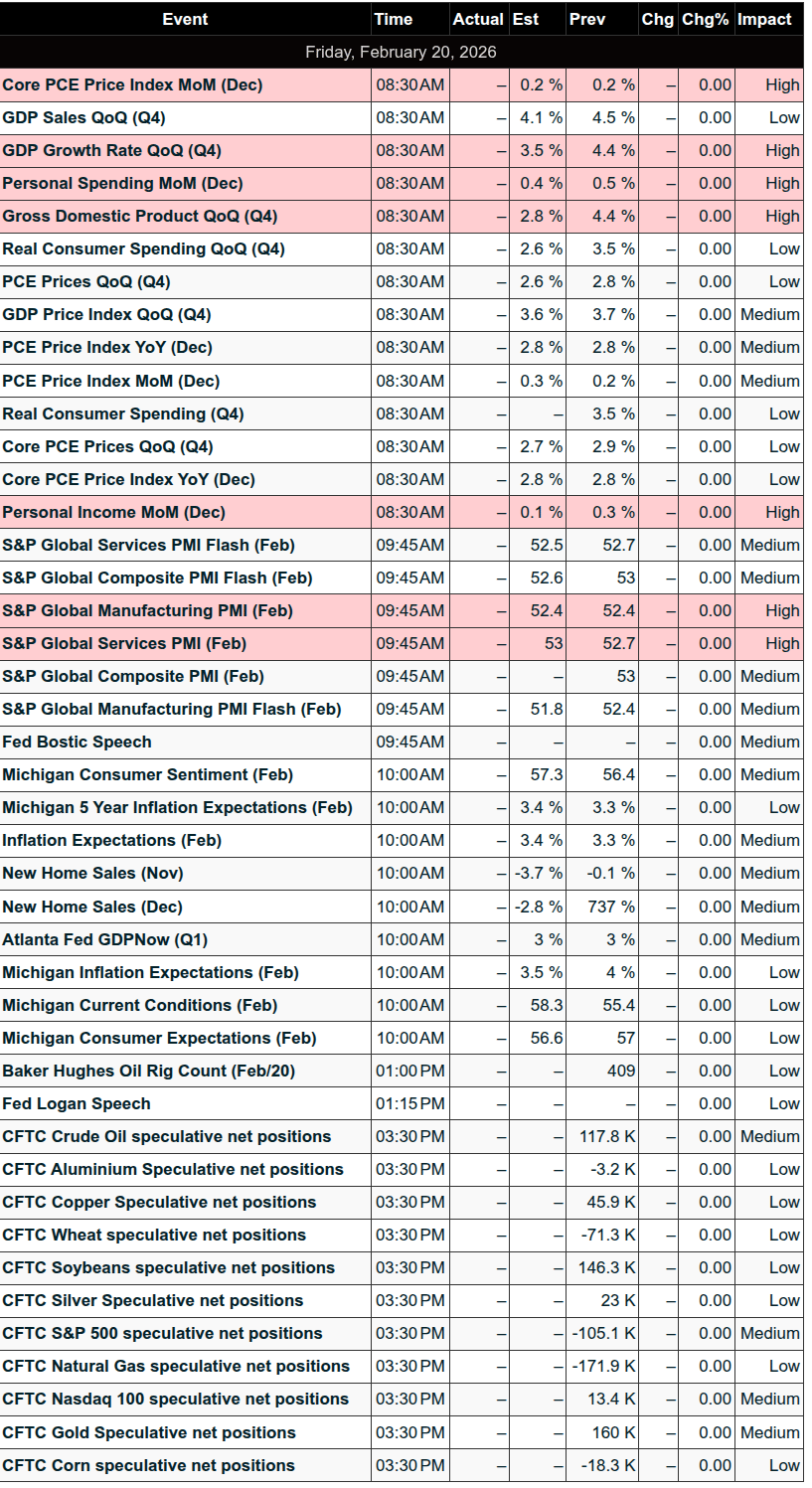Open the GDP Growth Rate QoQ (Q4) event
This screenshot has width=812, height=1488.
click(x=111, y=151)
